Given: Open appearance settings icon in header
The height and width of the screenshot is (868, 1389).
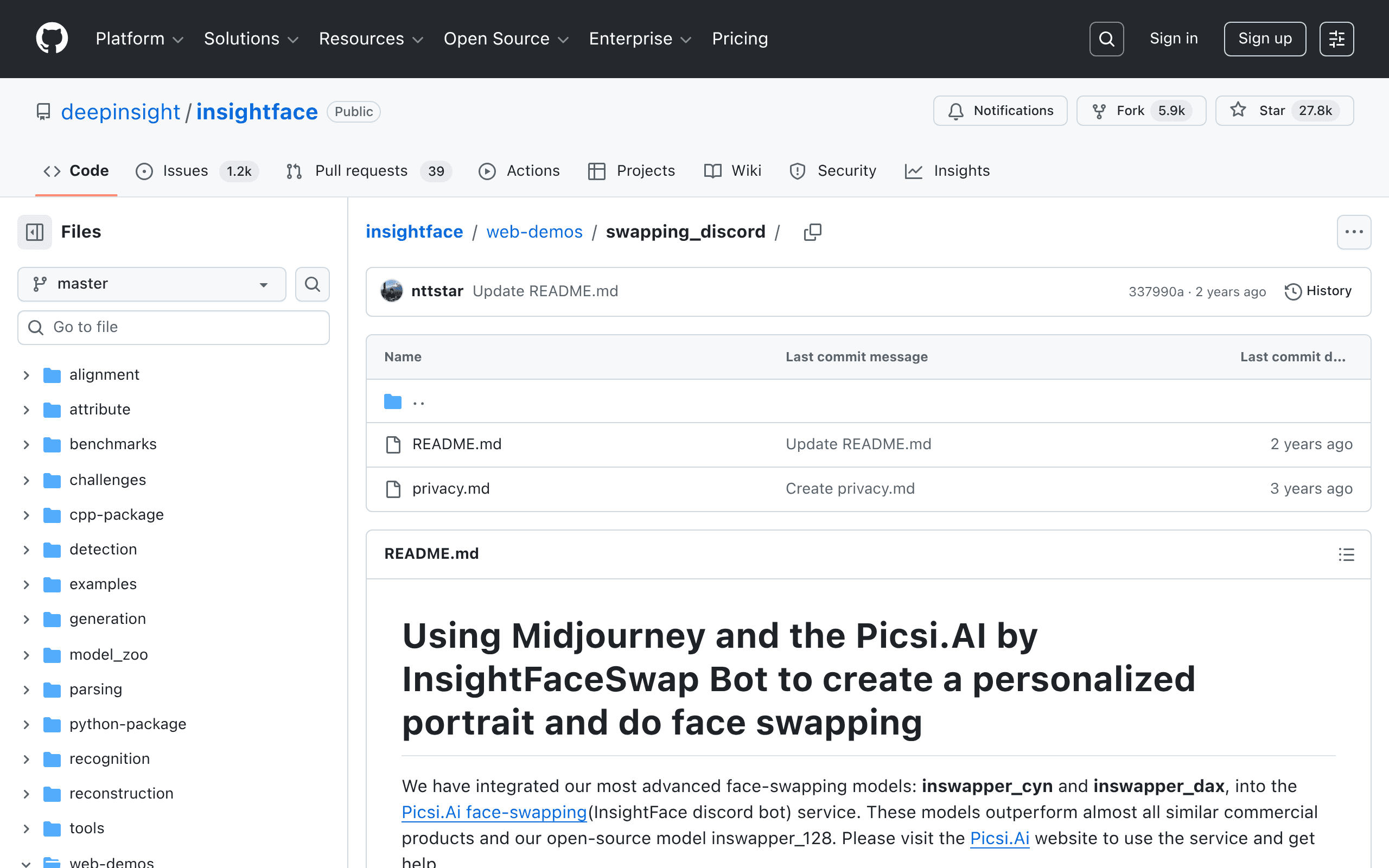Looking at the screenshot, I should tap(1336, 39).
